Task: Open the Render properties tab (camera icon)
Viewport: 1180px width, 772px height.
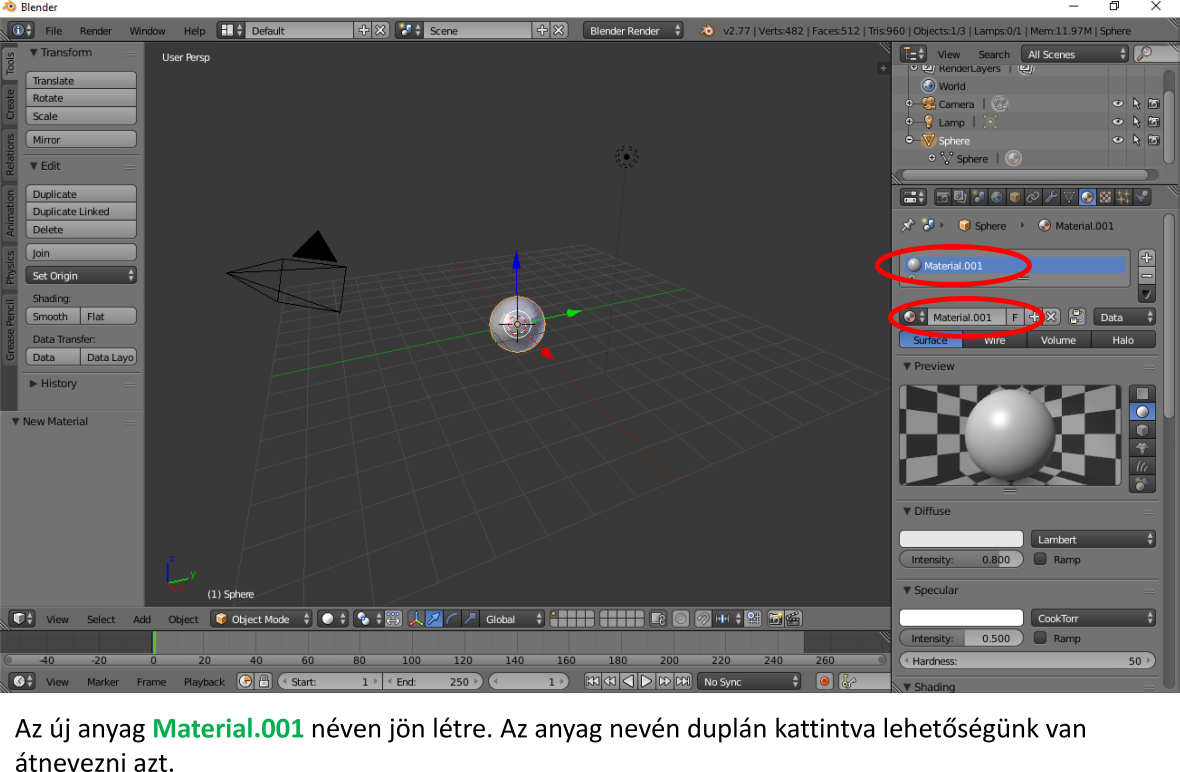Action: click(x=942, y=197)
